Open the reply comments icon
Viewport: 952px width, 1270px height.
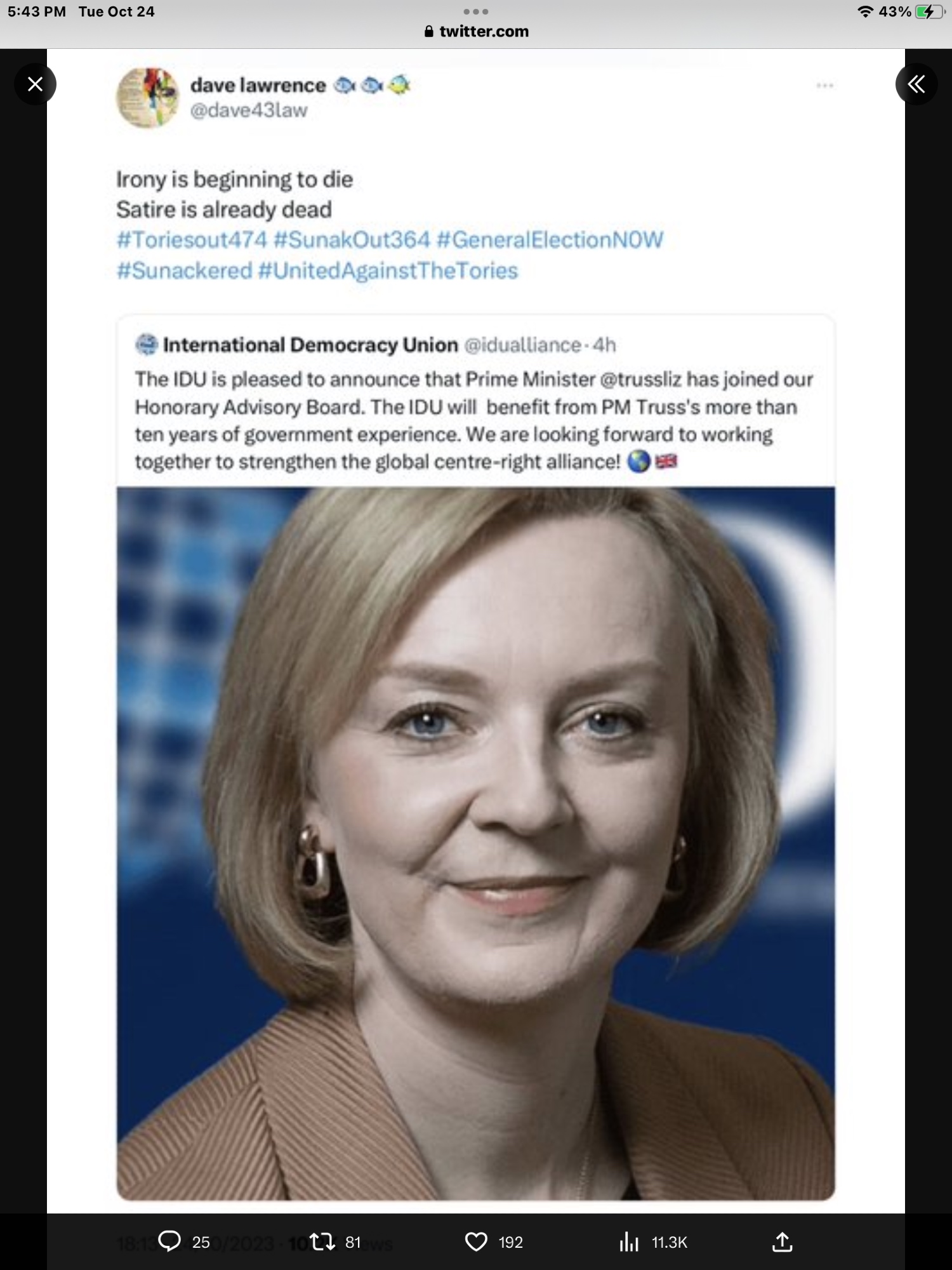pyautogui.click(x=169, y=1241)
